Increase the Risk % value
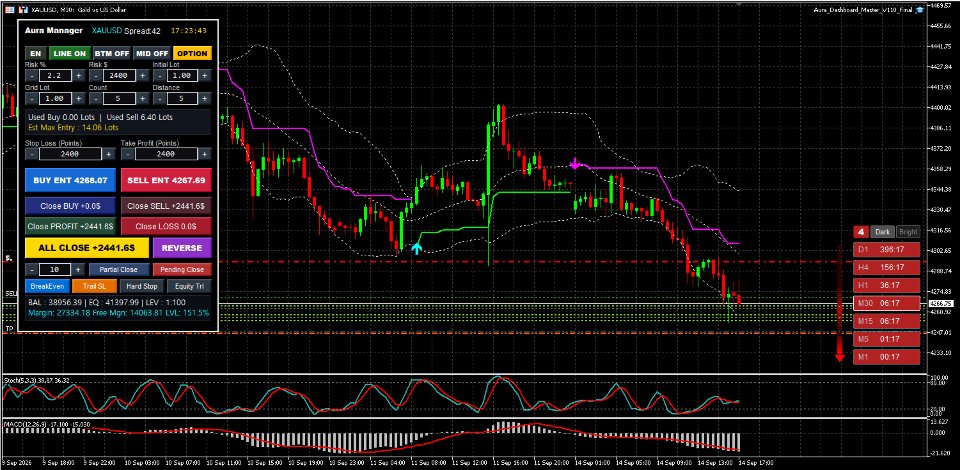 (78, 75)
